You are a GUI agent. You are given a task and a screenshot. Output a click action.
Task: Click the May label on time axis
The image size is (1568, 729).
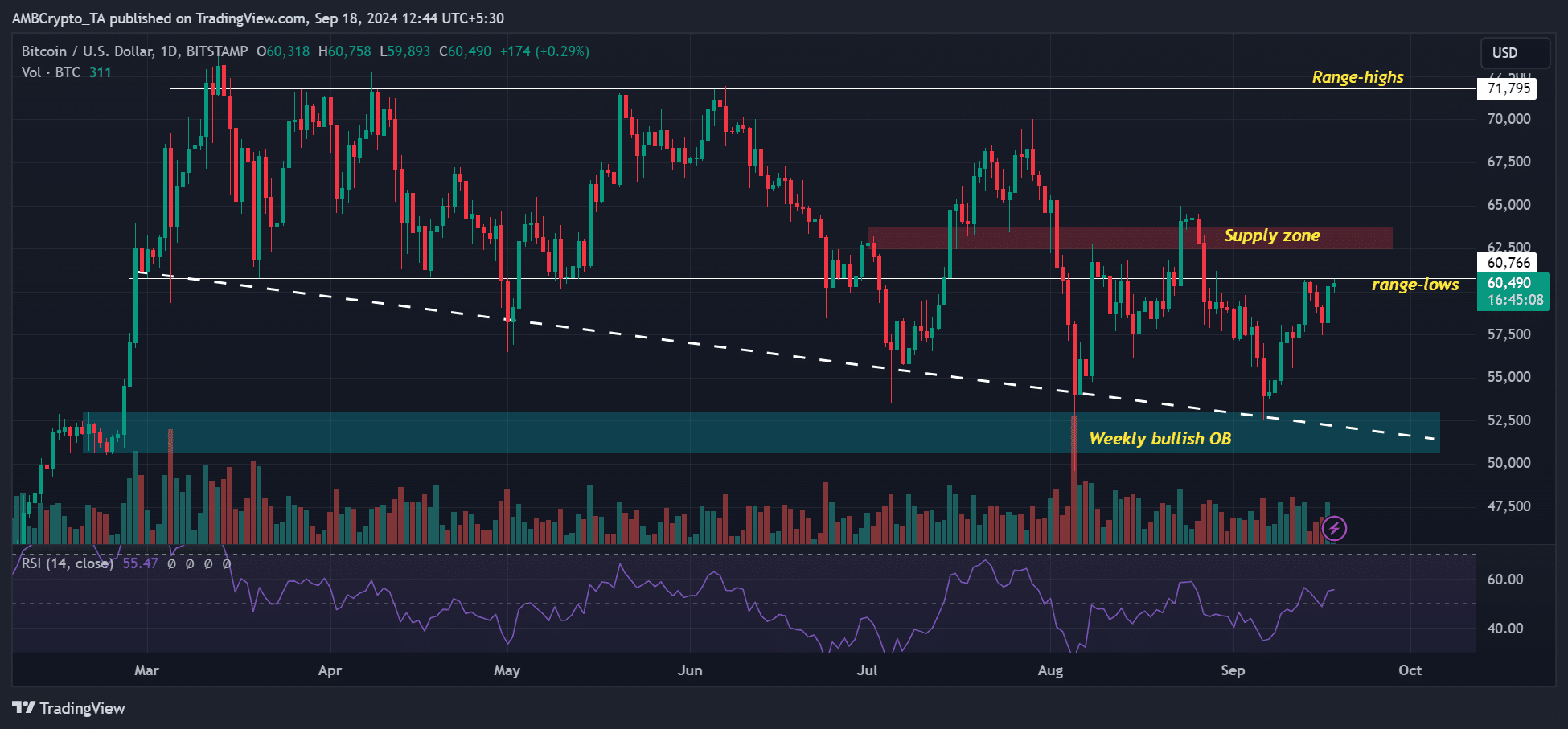pyautogui.click(x=507, y=670)
